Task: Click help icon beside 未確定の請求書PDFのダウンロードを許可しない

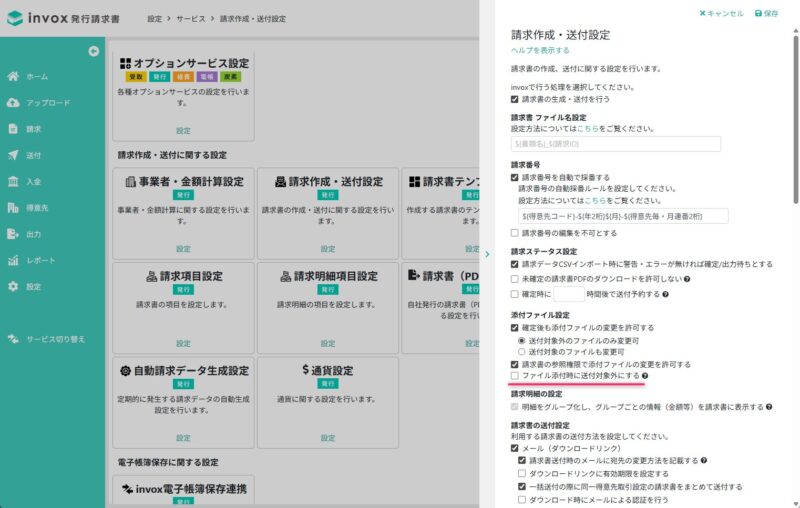Action: (687, 279)
